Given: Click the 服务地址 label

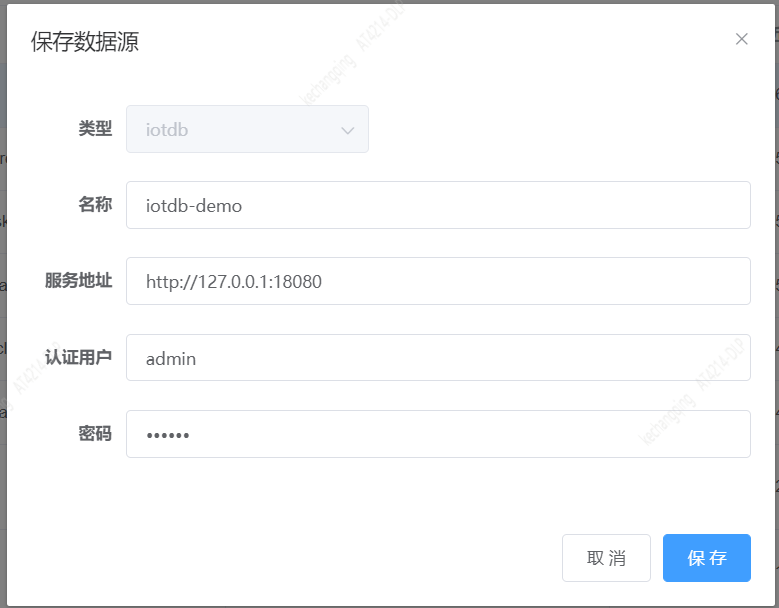Looking at the screenshot, I should pyautogui.click(x=78, y=281).
